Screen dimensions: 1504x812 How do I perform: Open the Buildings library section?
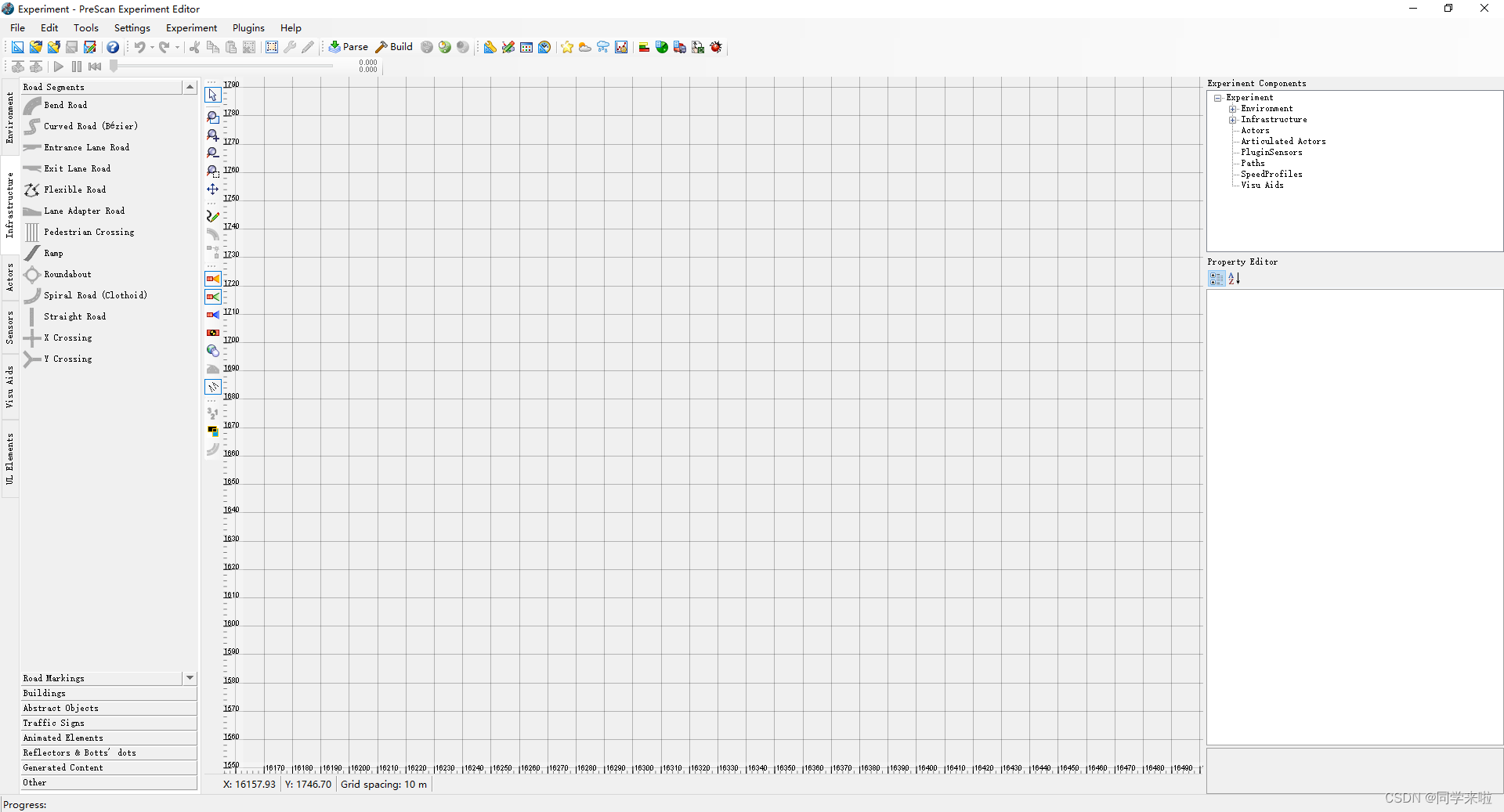pos(109,693)
